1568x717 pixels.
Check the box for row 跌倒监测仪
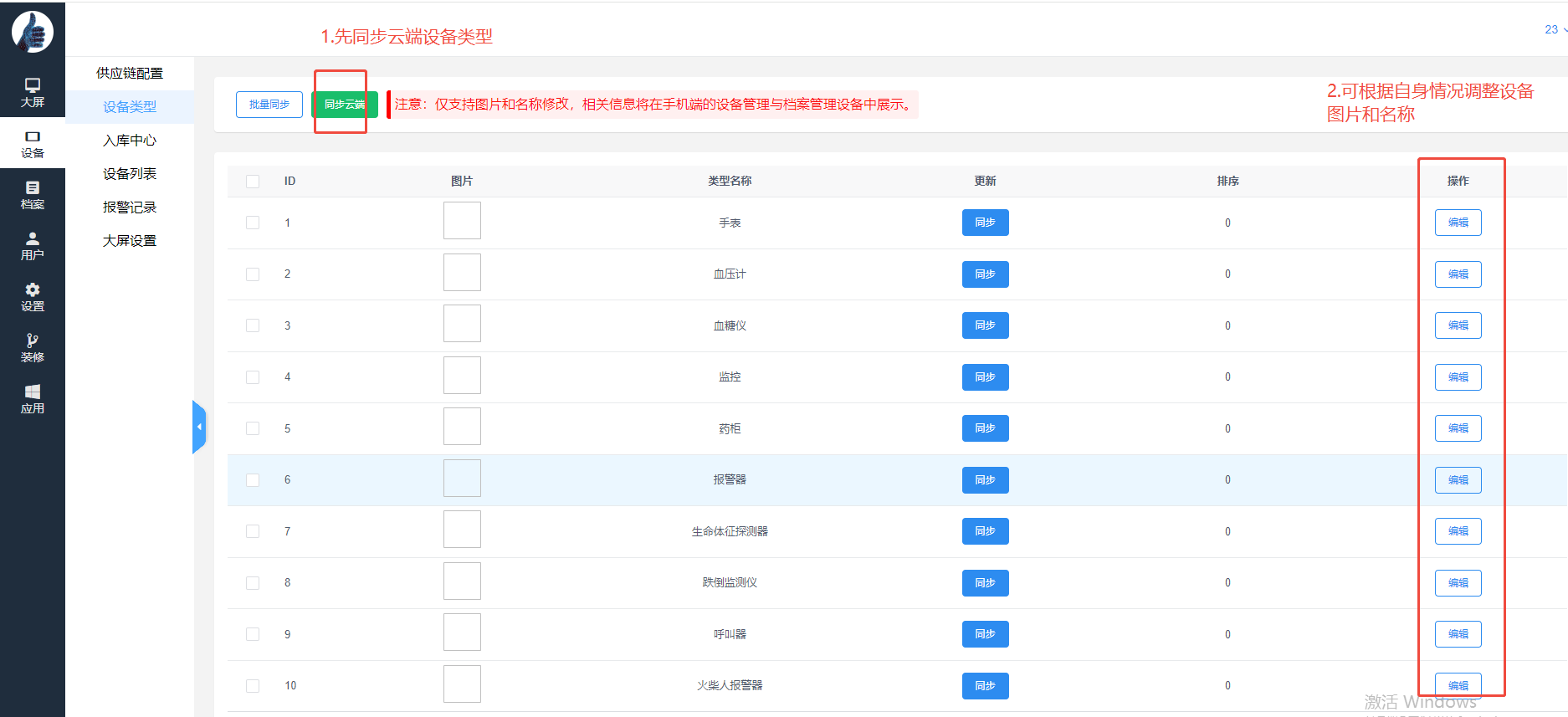tap(253, 582)
